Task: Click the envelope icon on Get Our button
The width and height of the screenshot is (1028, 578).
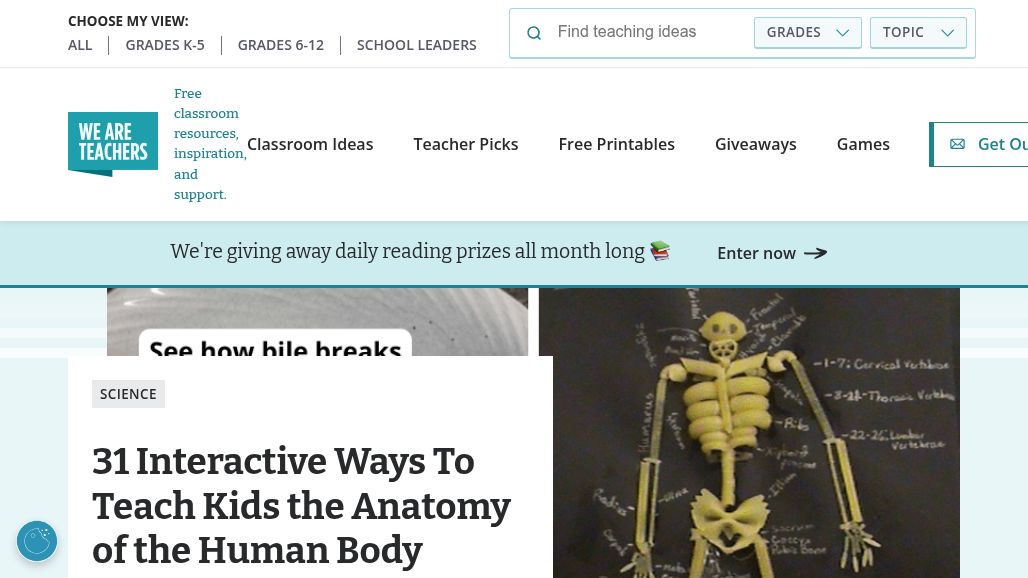Action: [957, 144]
